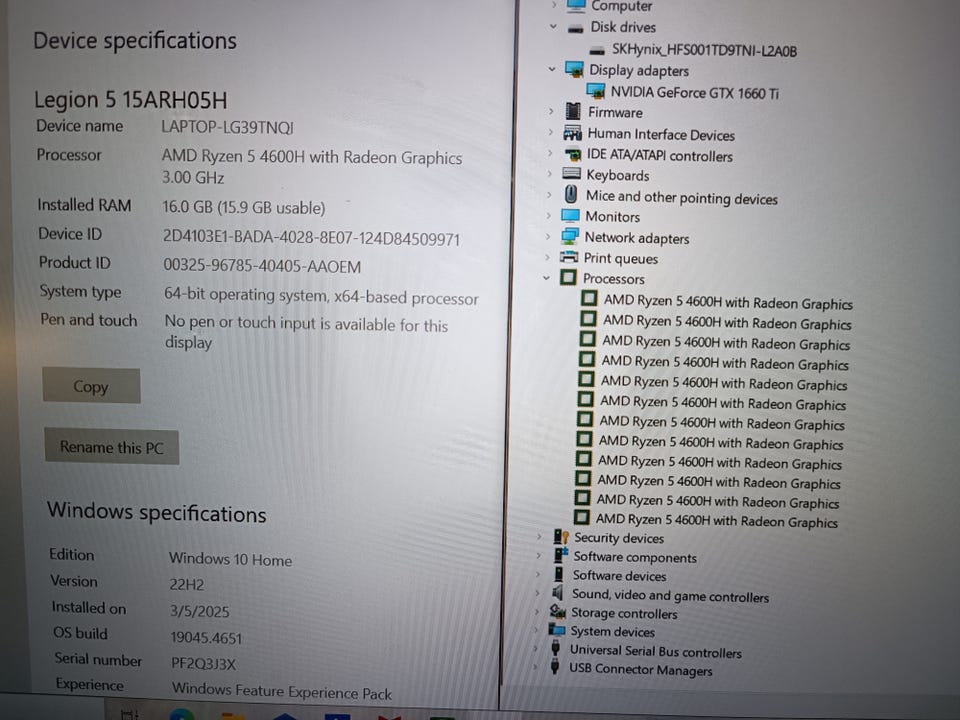Select the Disk drives category icon
The width and height of the screenshot is (960, 720).
pos(575,28)
